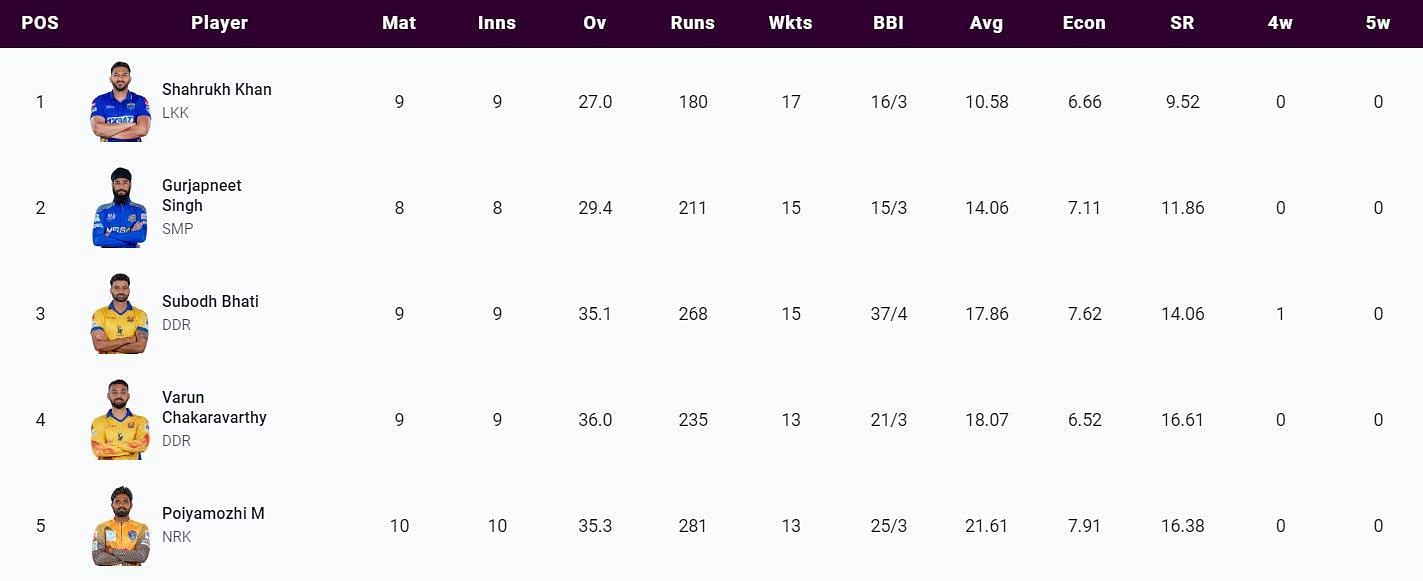Click Varun Chakaravarthy's player portrait
Viewport: 1423px width, 581px height.
tap(120, 420)
